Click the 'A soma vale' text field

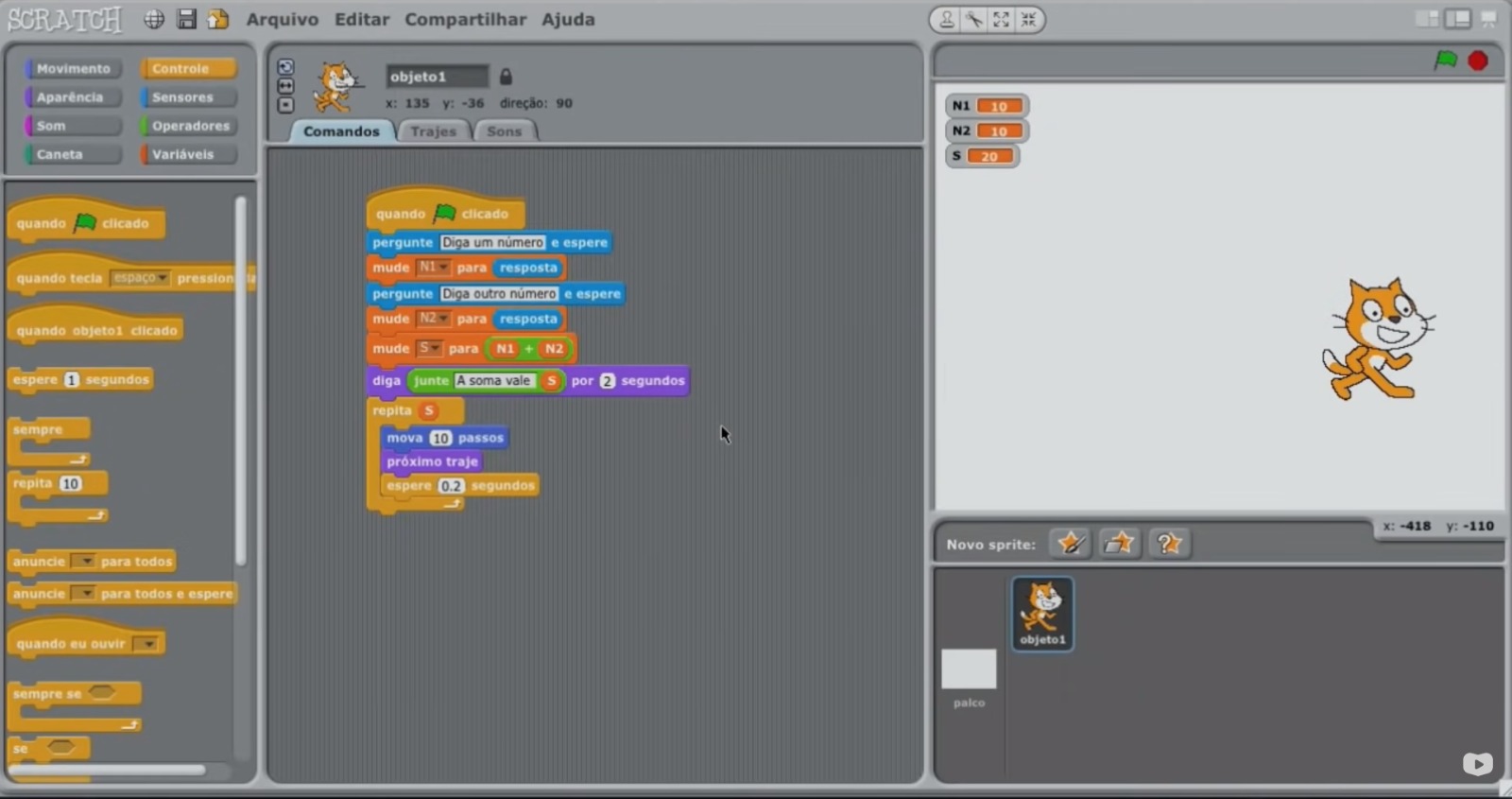pos(493,380)
